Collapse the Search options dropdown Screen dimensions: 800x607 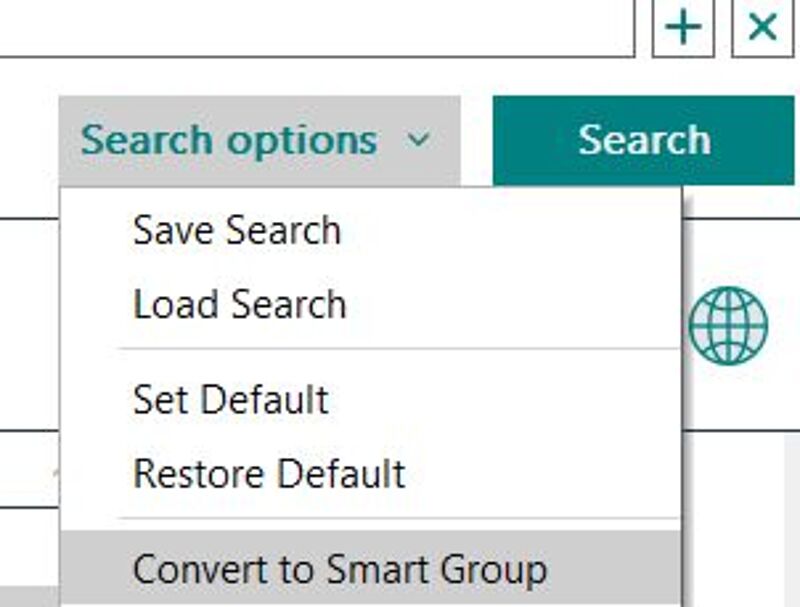[260, 141]
